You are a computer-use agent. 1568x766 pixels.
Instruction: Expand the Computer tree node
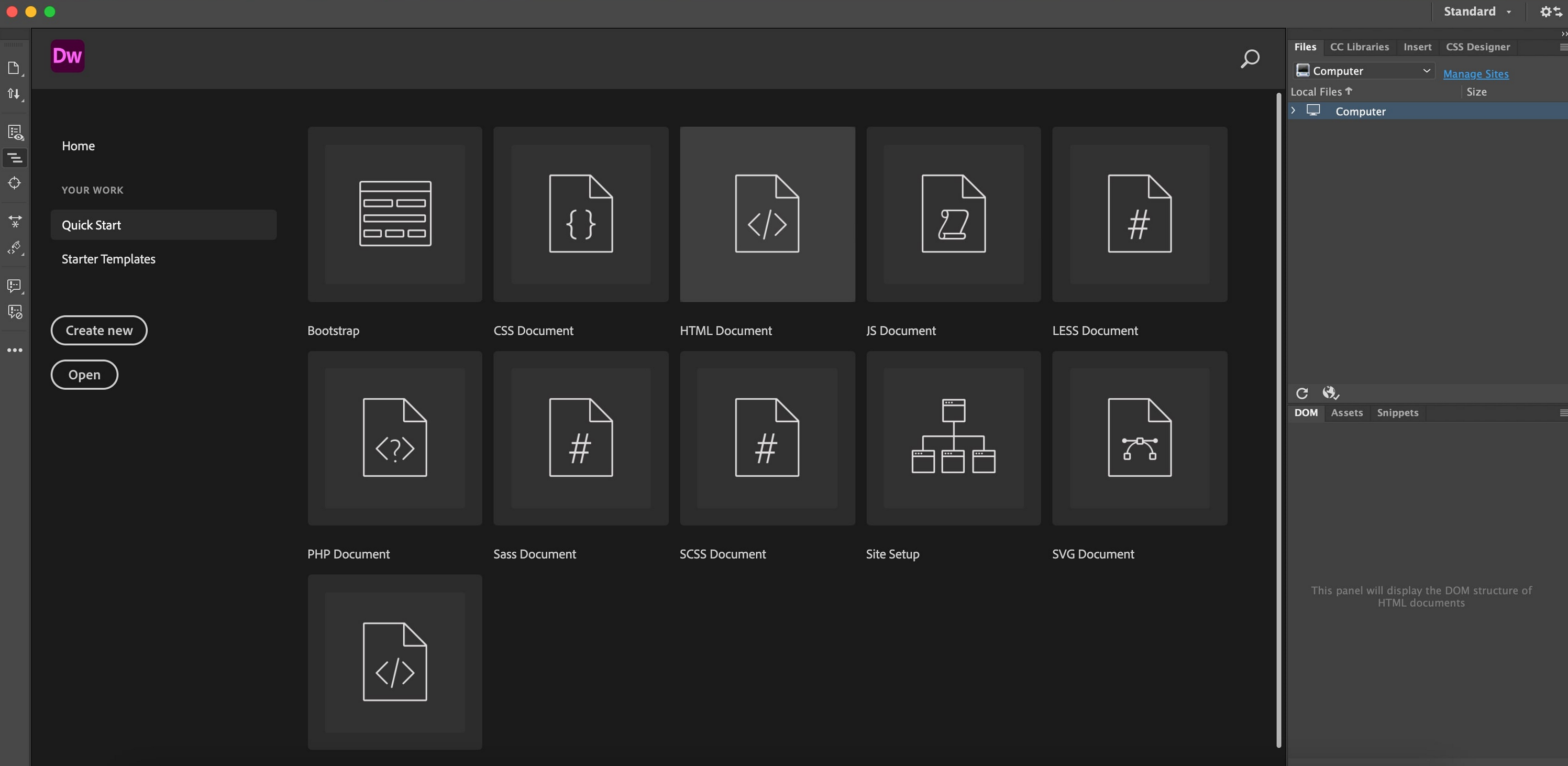click(x=1294, y=110)
